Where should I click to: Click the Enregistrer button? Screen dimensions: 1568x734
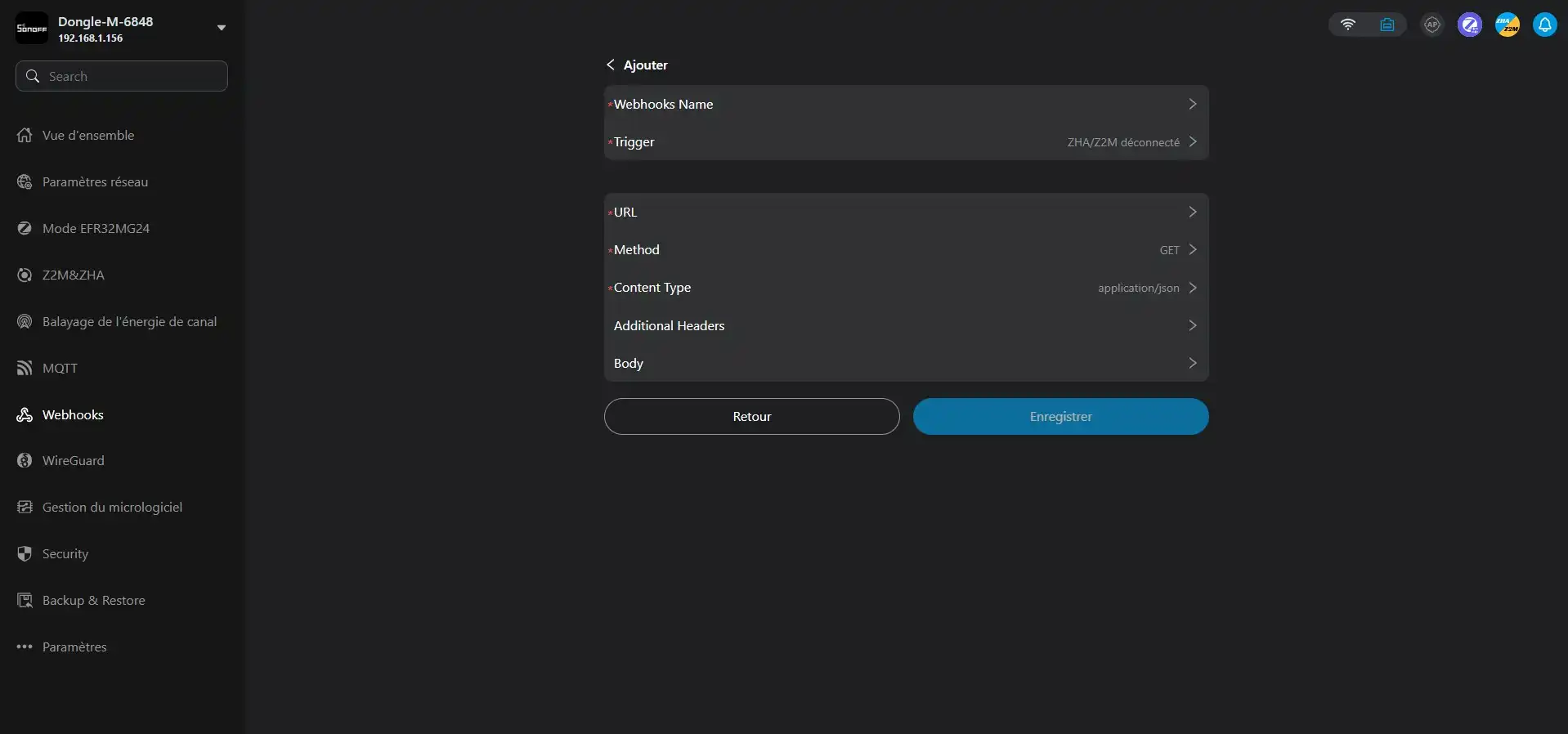pos(1060,417)
